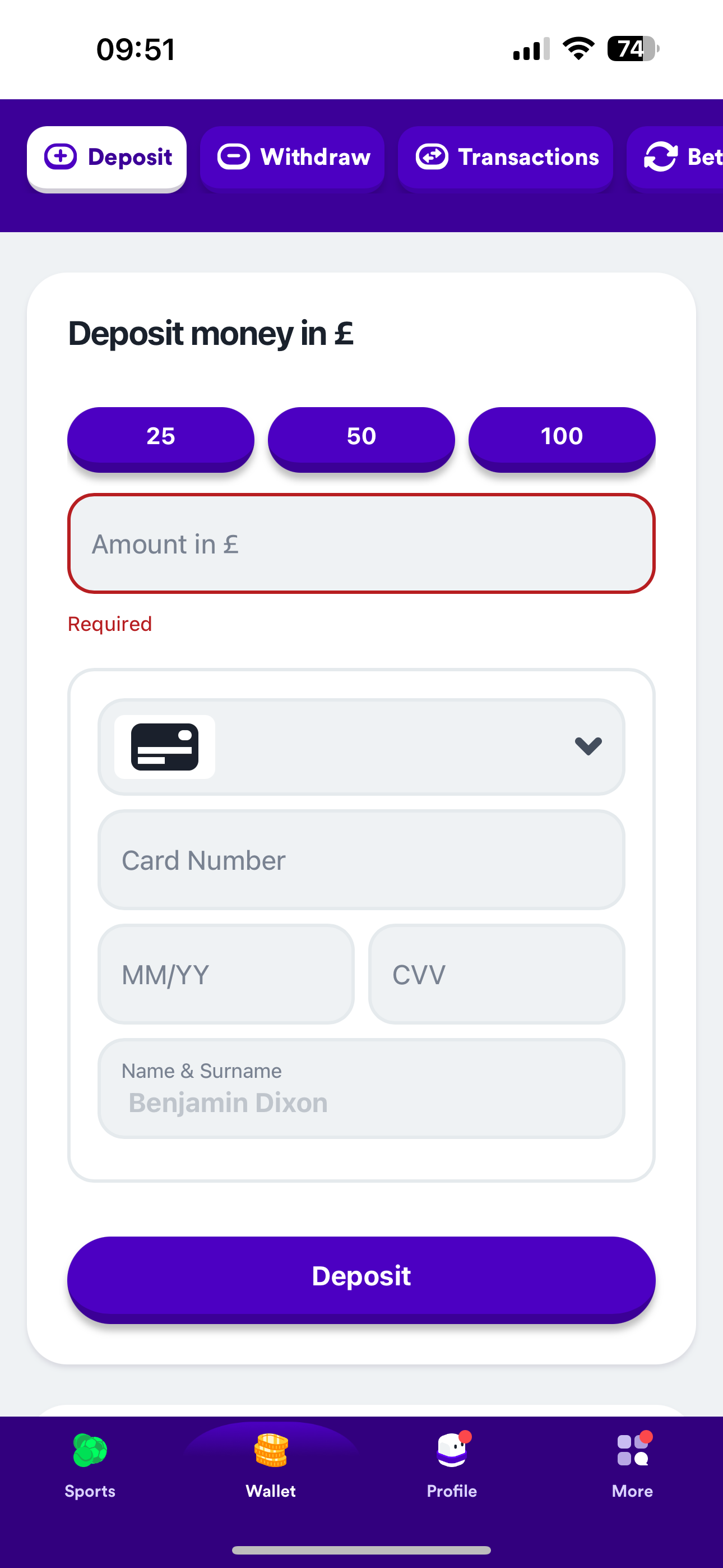Tap the Withdraw minus icon
This screenshot has height=1568, width=723.
point(234,157)
